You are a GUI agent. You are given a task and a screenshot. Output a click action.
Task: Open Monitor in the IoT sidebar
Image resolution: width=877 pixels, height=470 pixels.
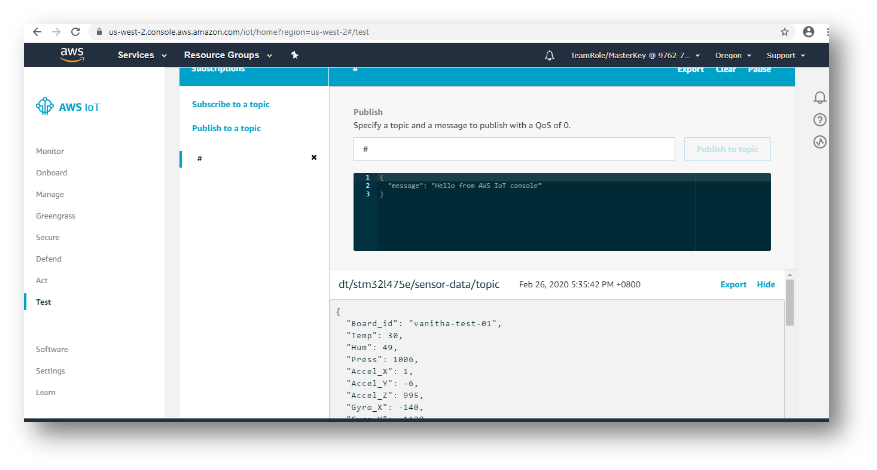click(50, 151)
